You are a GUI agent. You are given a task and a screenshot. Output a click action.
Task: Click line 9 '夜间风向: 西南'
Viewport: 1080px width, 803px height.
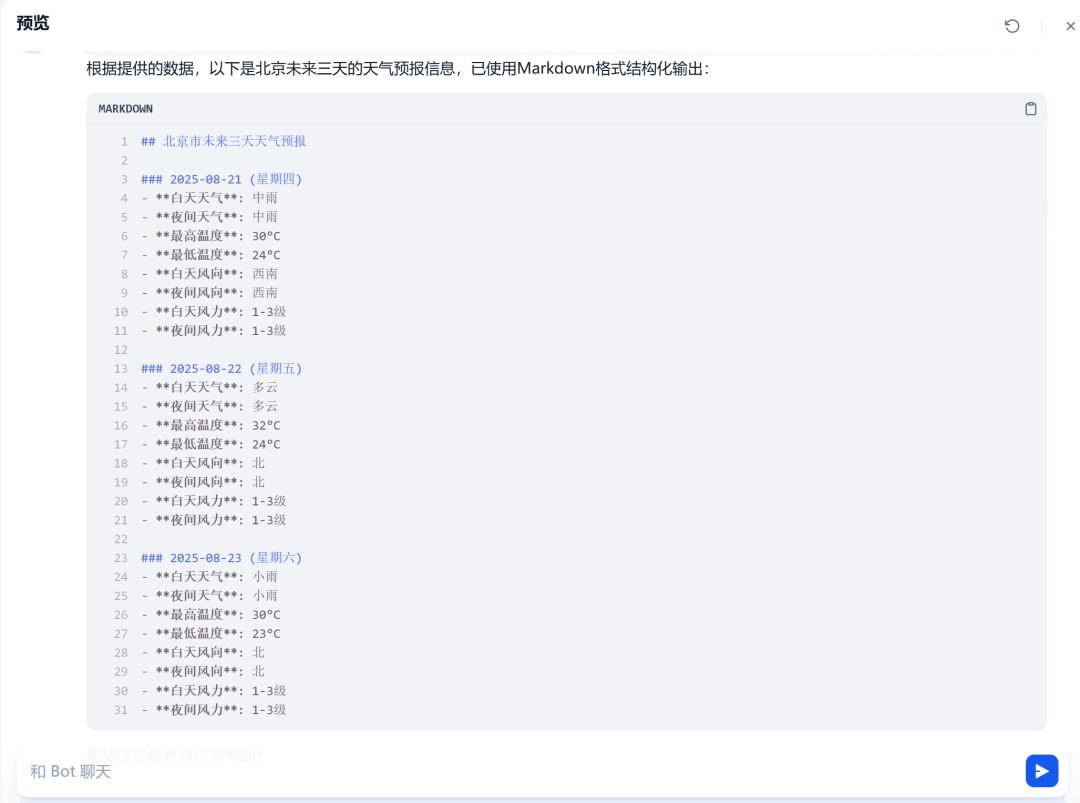tap(209, 293)
